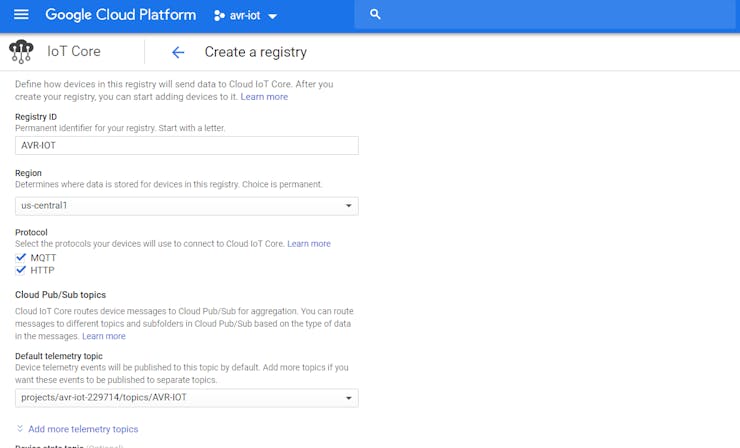Viewport: 740px width, 448px height.
Task: Click the project hexagon icon beside avr-iot
Action: 219,16
